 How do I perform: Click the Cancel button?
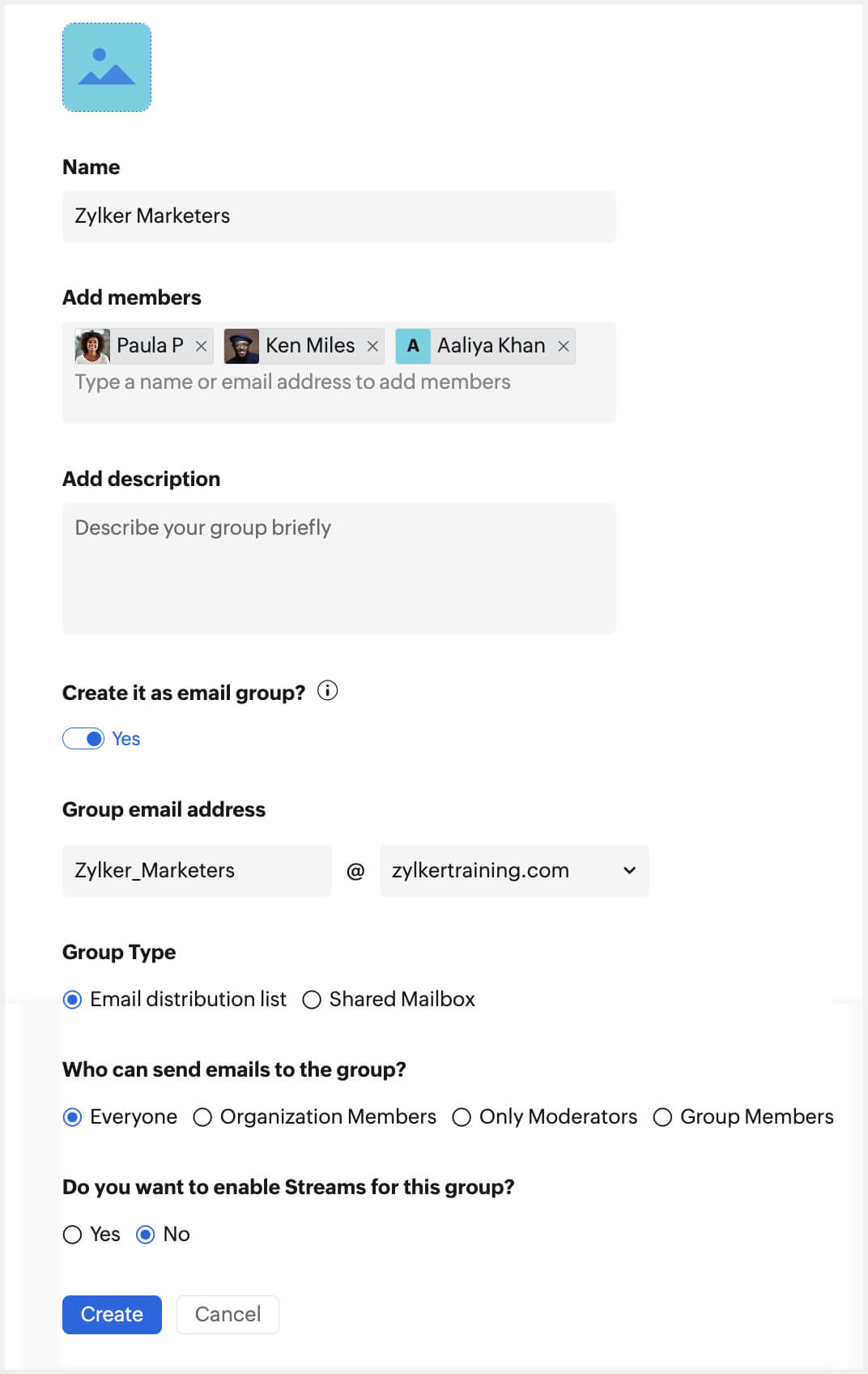[228, 1314]
